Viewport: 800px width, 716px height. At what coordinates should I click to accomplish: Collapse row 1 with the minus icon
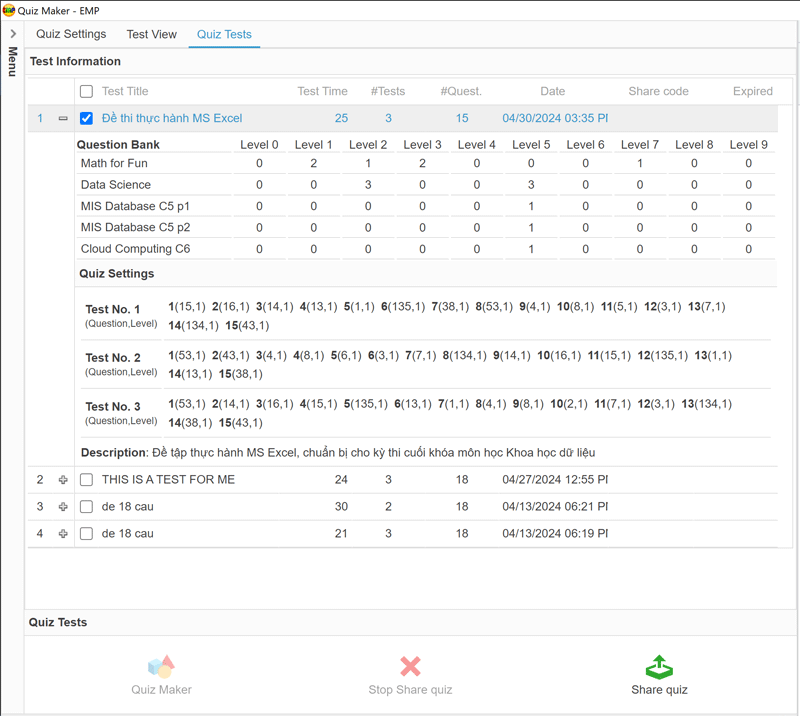(63, 118)
